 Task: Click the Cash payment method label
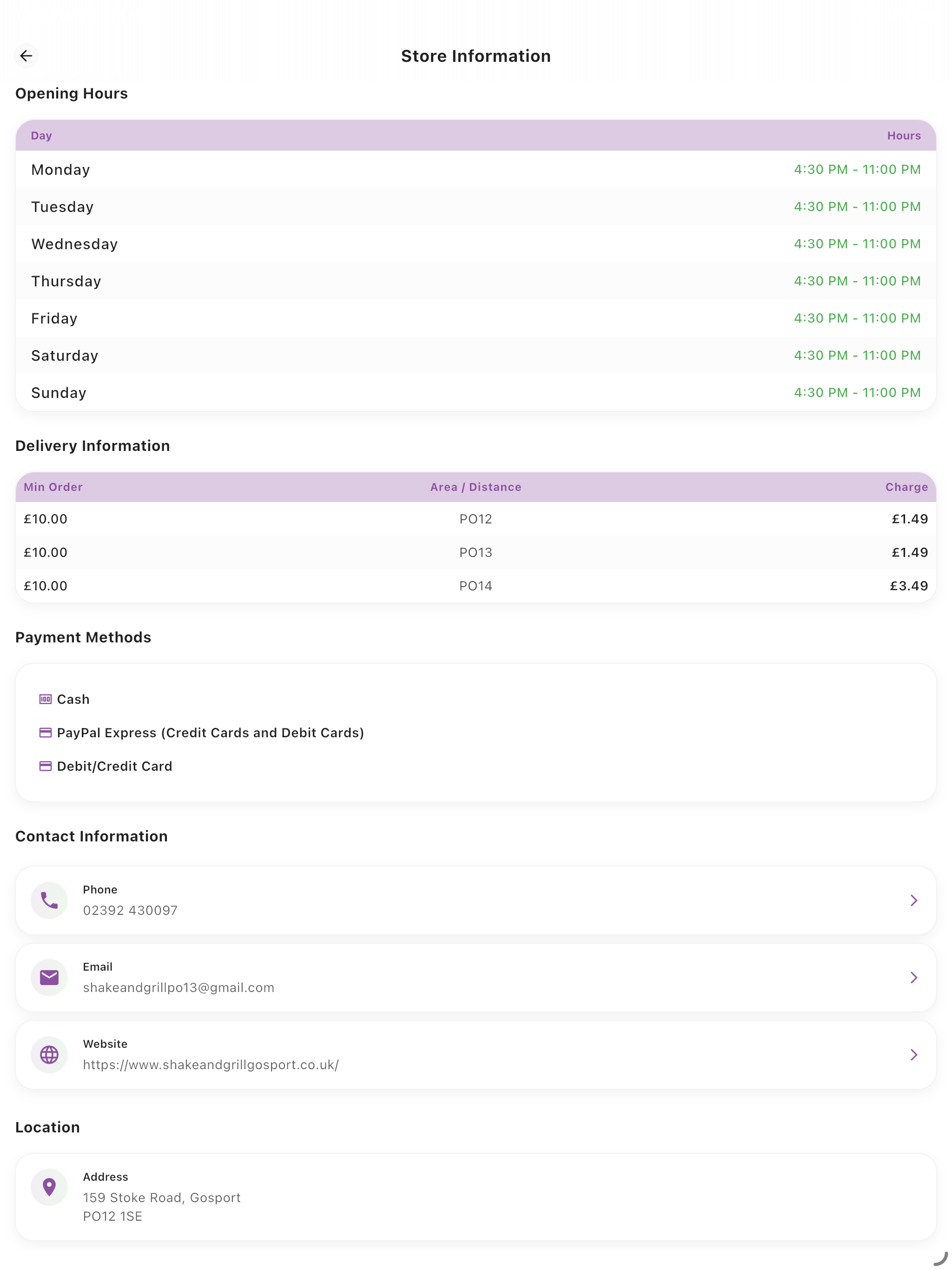[73, 699]
